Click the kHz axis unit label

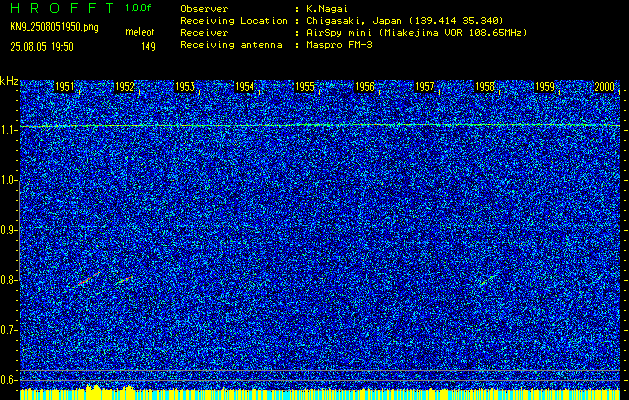[x=9, y=81]
